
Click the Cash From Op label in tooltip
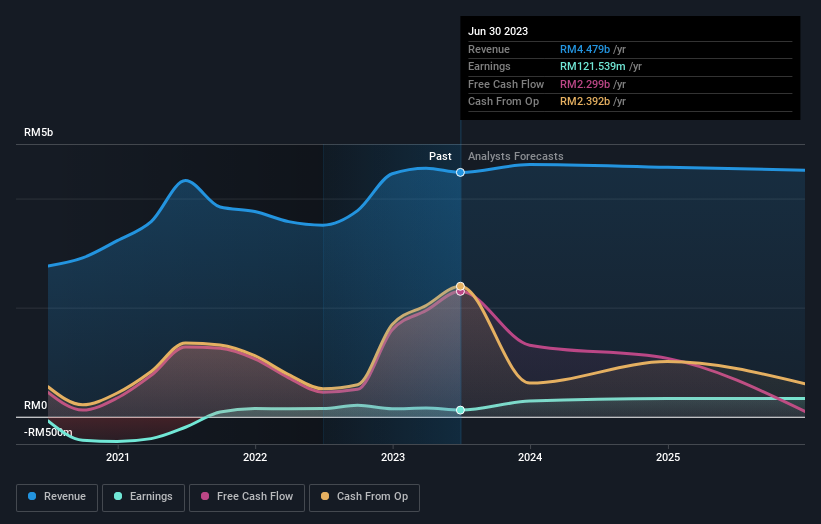[x=503, y=102]
